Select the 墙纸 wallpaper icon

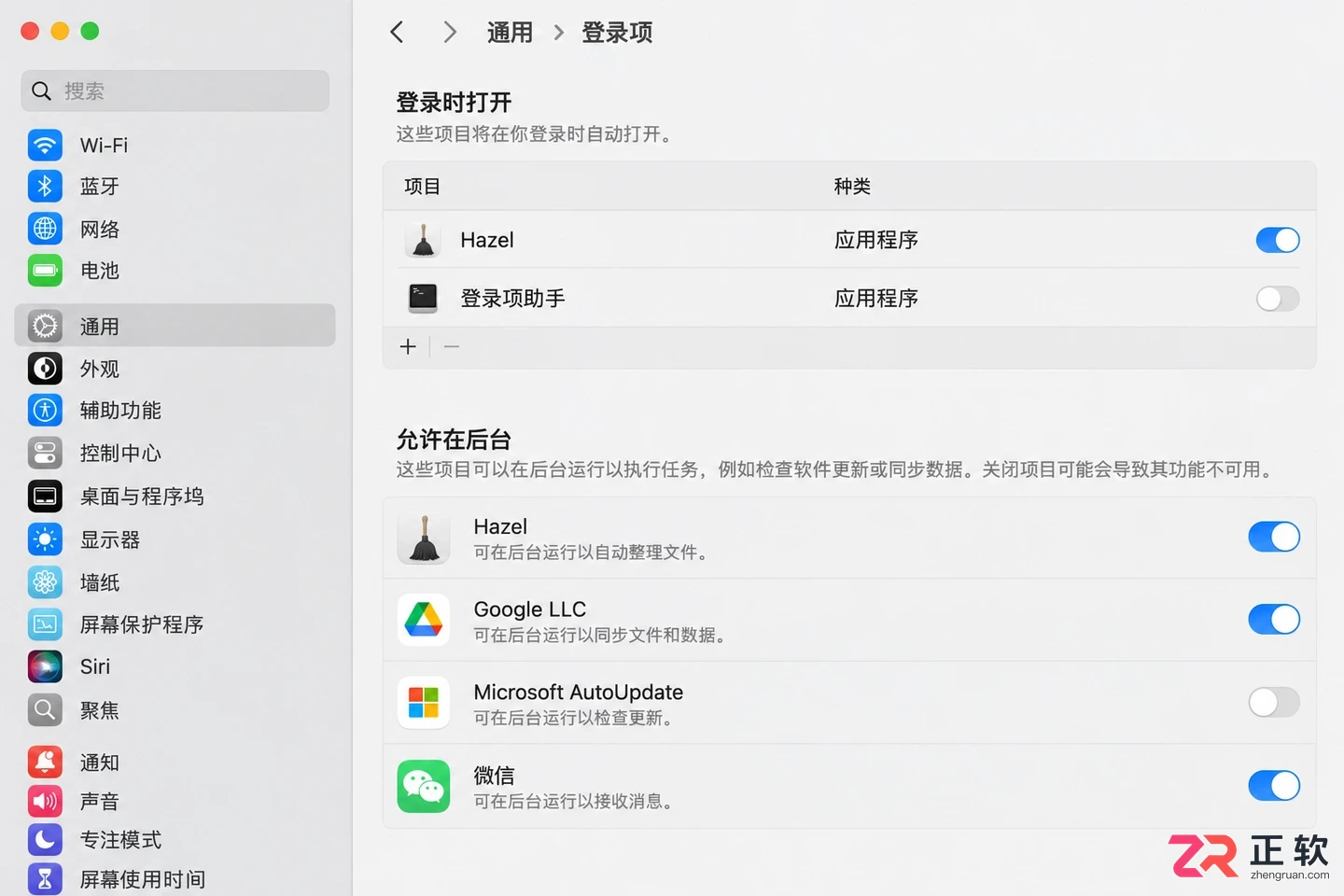tap(45, 582)
